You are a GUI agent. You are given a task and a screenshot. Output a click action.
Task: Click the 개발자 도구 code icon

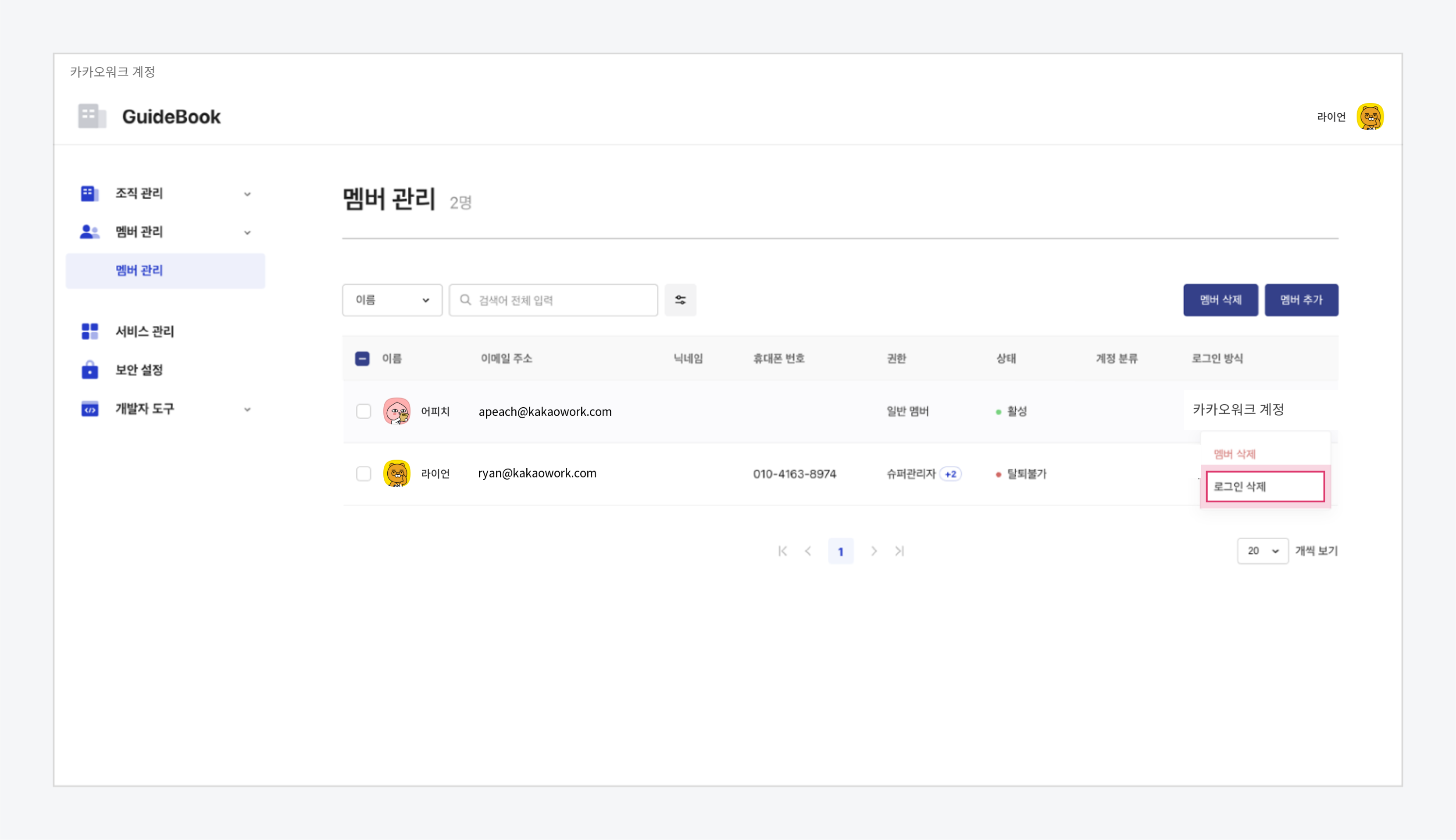pos(89,409)
